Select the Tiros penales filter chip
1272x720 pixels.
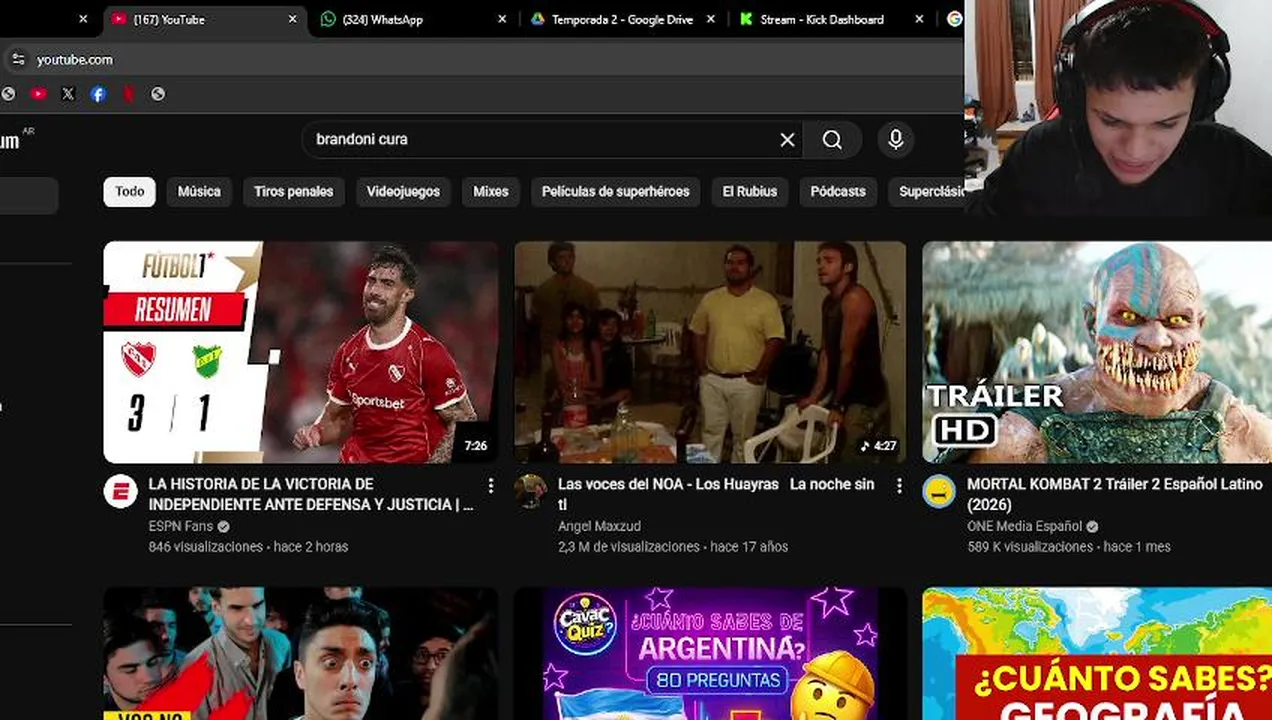click(294, 191)
